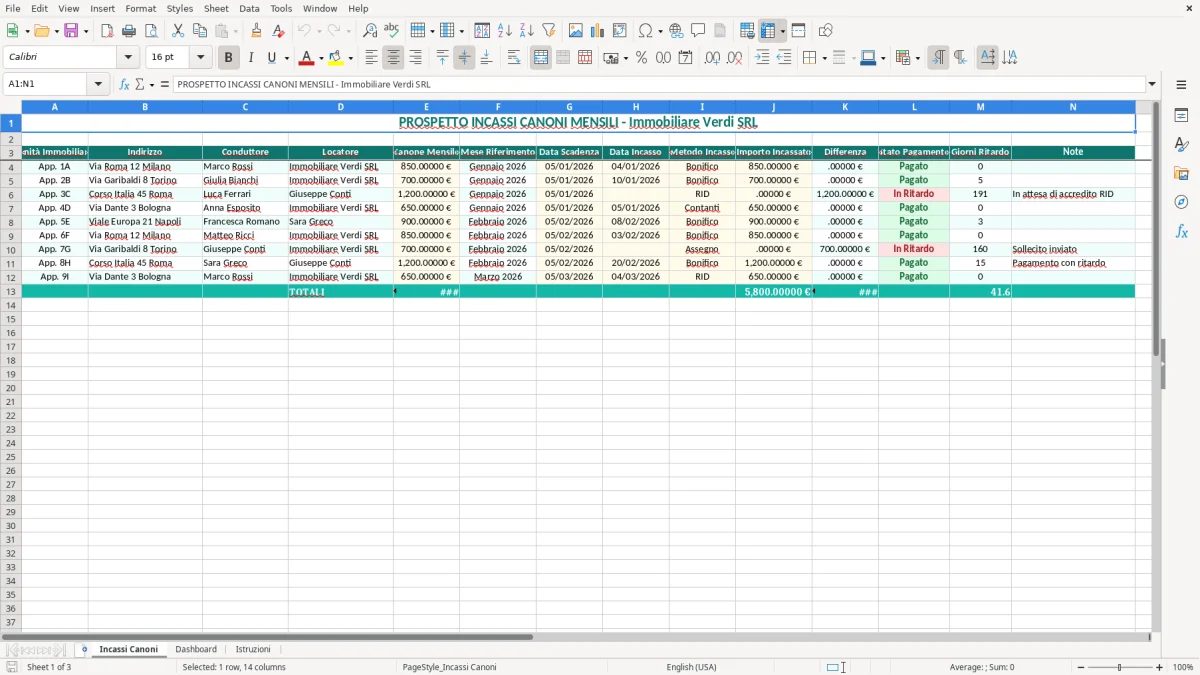This screenshot has width=1200, height=675.
Task: Click the Insert Image icon
Action: pyautogui.click(x=576, y=31)
